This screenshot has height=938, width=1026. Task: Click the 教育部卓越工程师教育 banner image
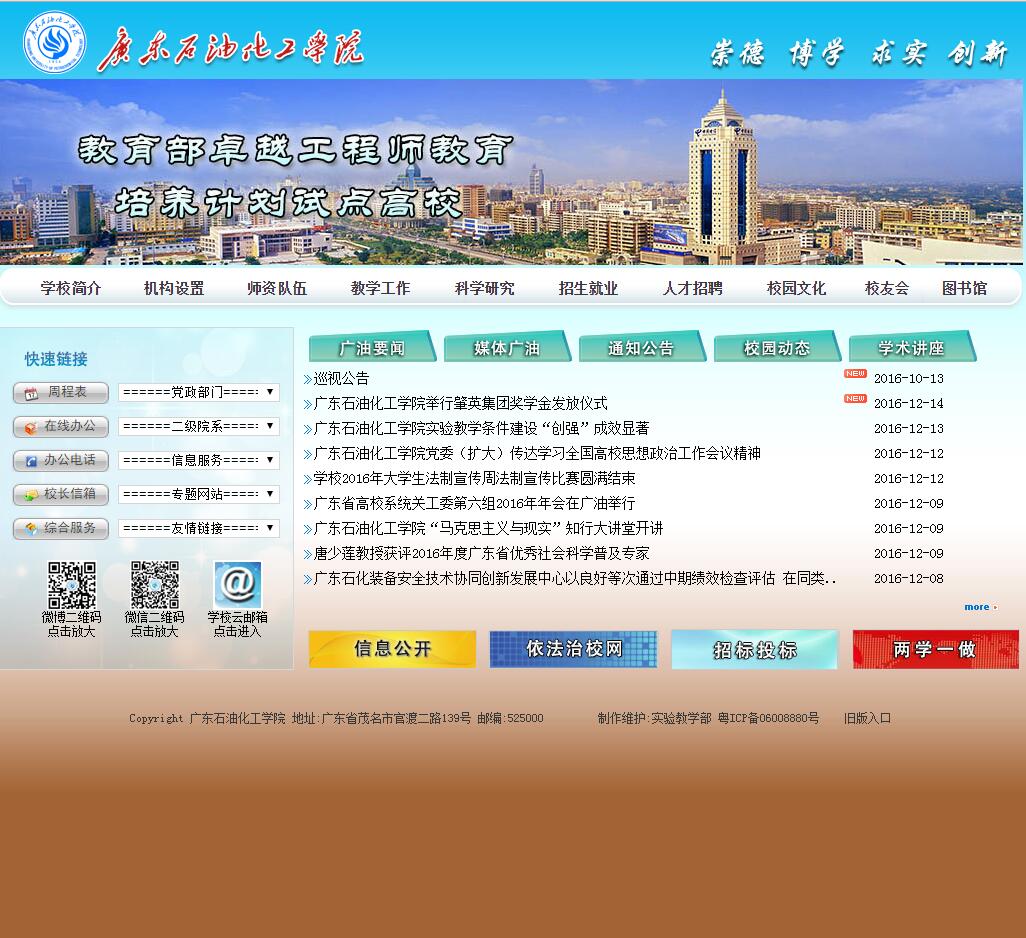tap(511, 172)
